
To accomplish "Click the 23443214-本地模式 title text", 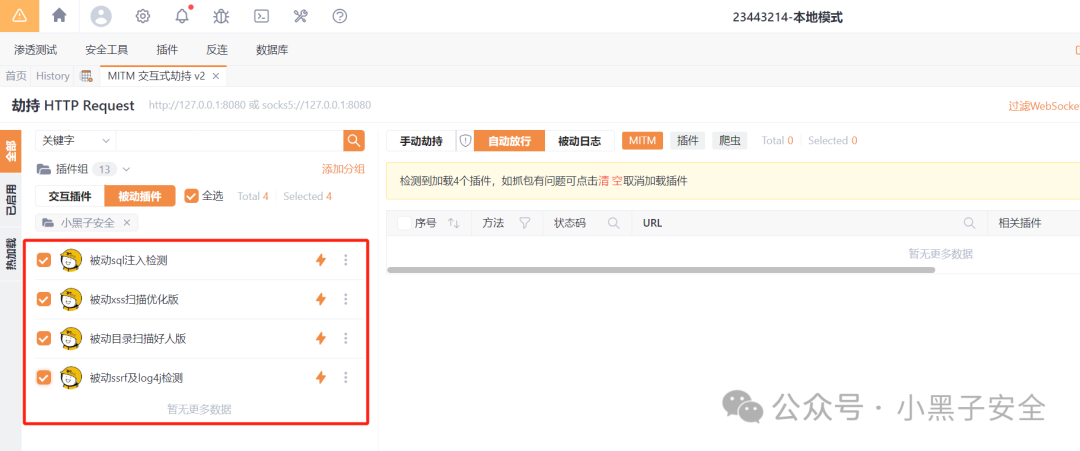I will click(x=787, y=17).
